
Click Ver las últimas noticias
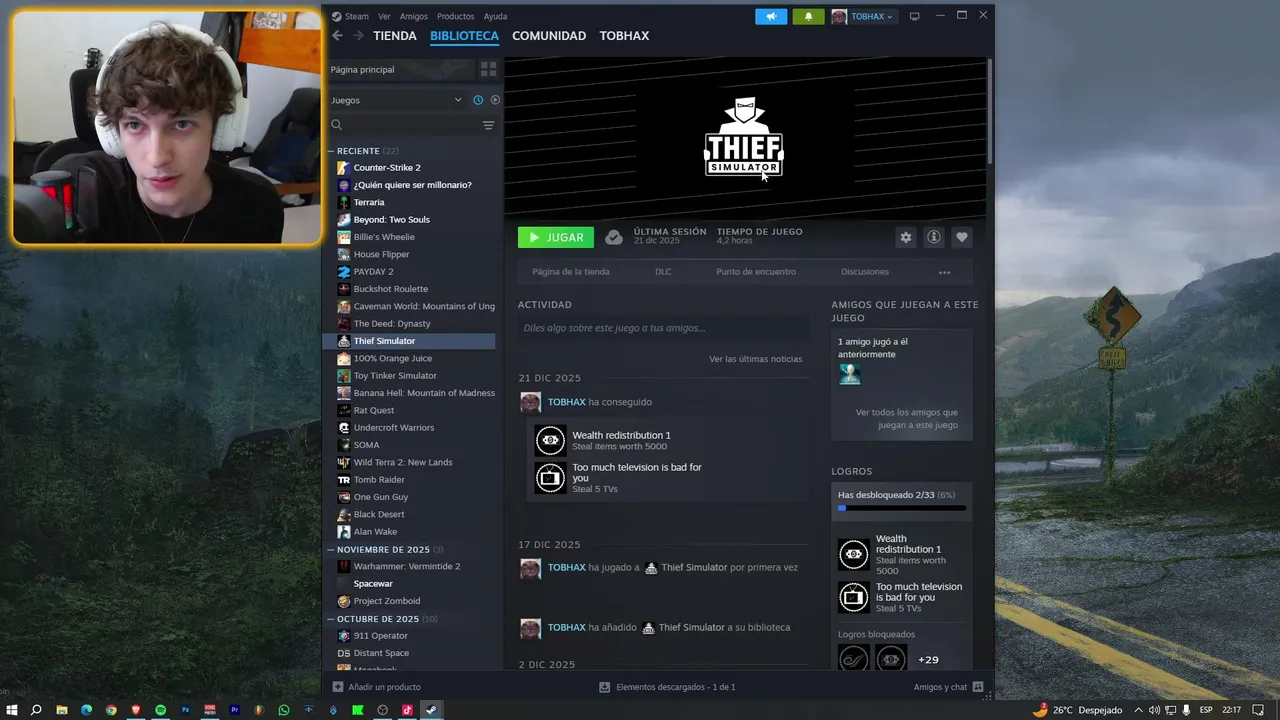(x=755, y=359)
